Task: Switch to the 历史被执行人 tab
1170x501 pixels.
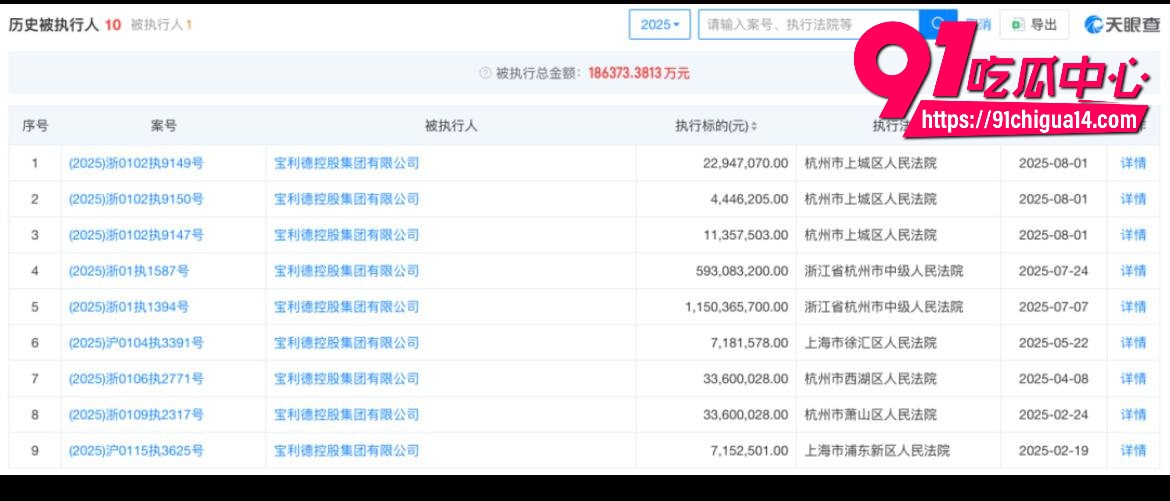Action: pyautogui.click(x=64, y=25)
